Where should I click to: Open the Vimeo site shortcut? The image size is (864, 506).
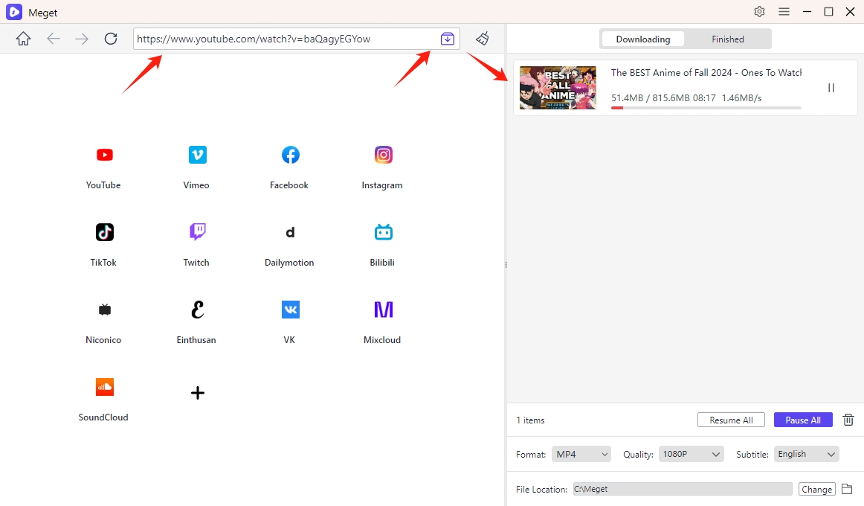tap(197, 155)
